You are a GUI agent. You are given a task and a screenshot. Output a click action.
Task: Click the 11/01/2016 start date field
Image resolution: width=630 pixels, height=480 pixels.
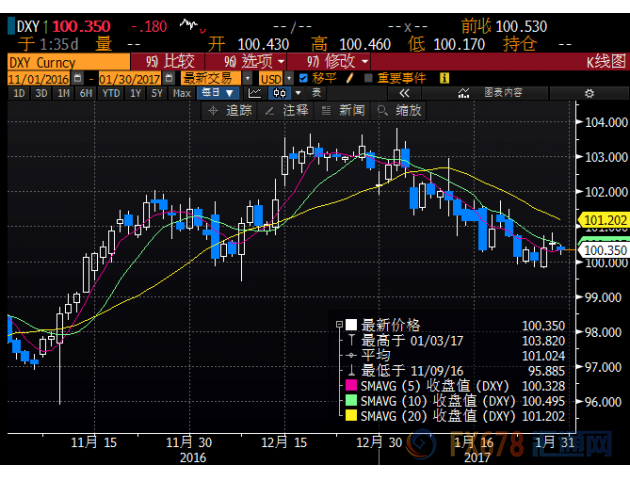click(40, 78)
